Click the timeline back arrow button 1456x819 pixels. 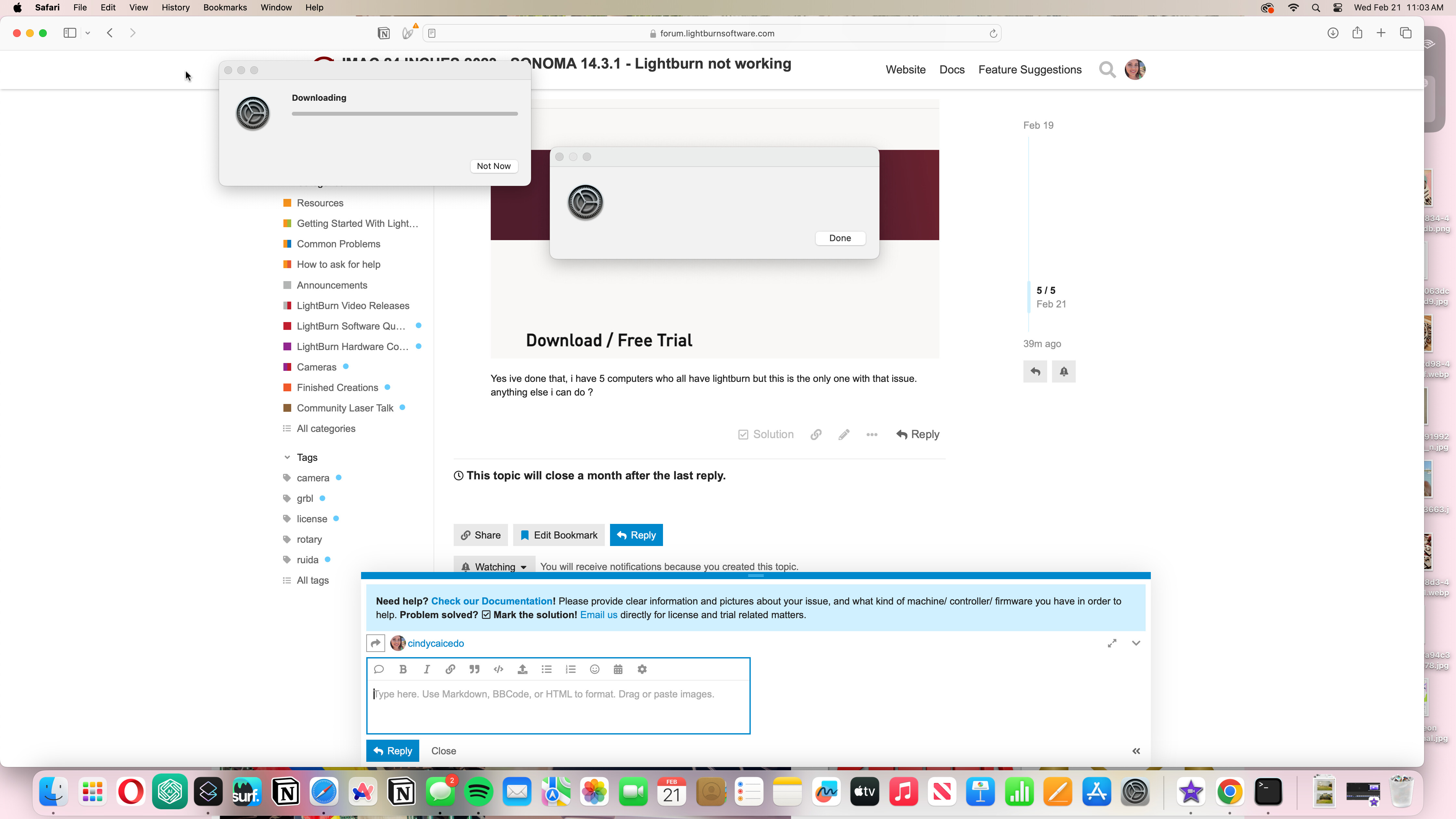1035,371
